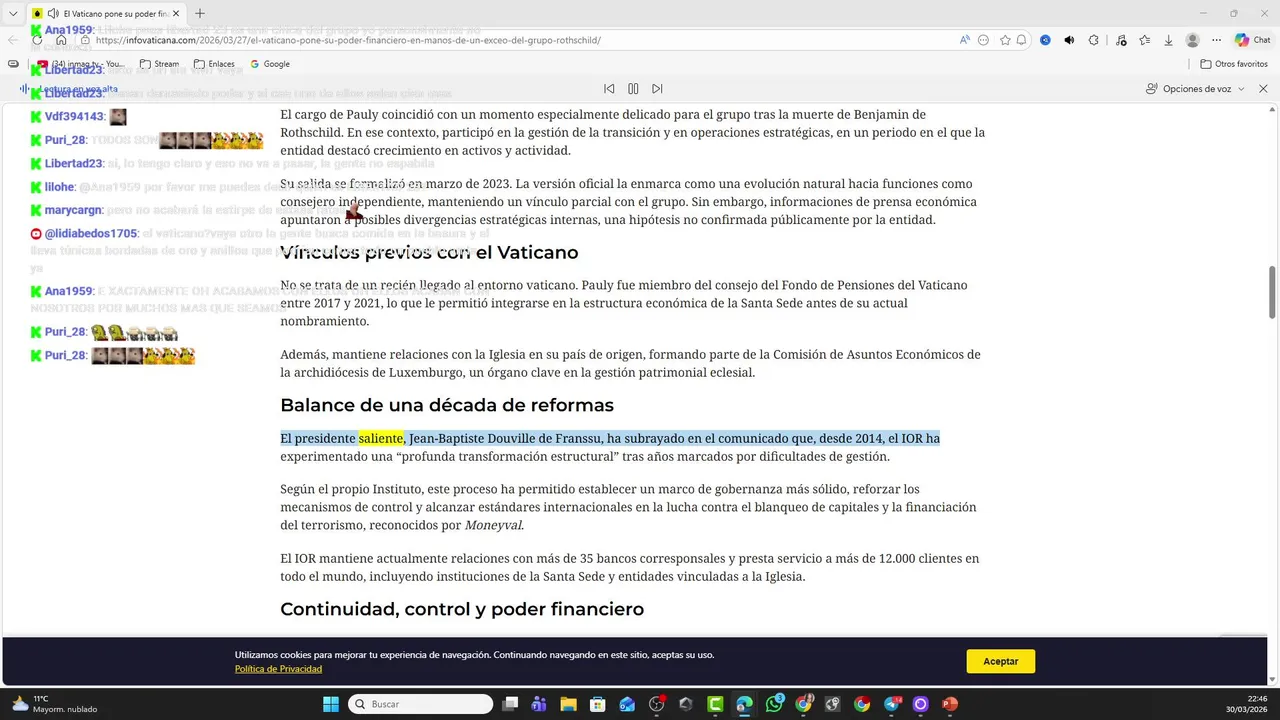
Task: Close the read aloud toolbar
Action: coord(1263,89)
